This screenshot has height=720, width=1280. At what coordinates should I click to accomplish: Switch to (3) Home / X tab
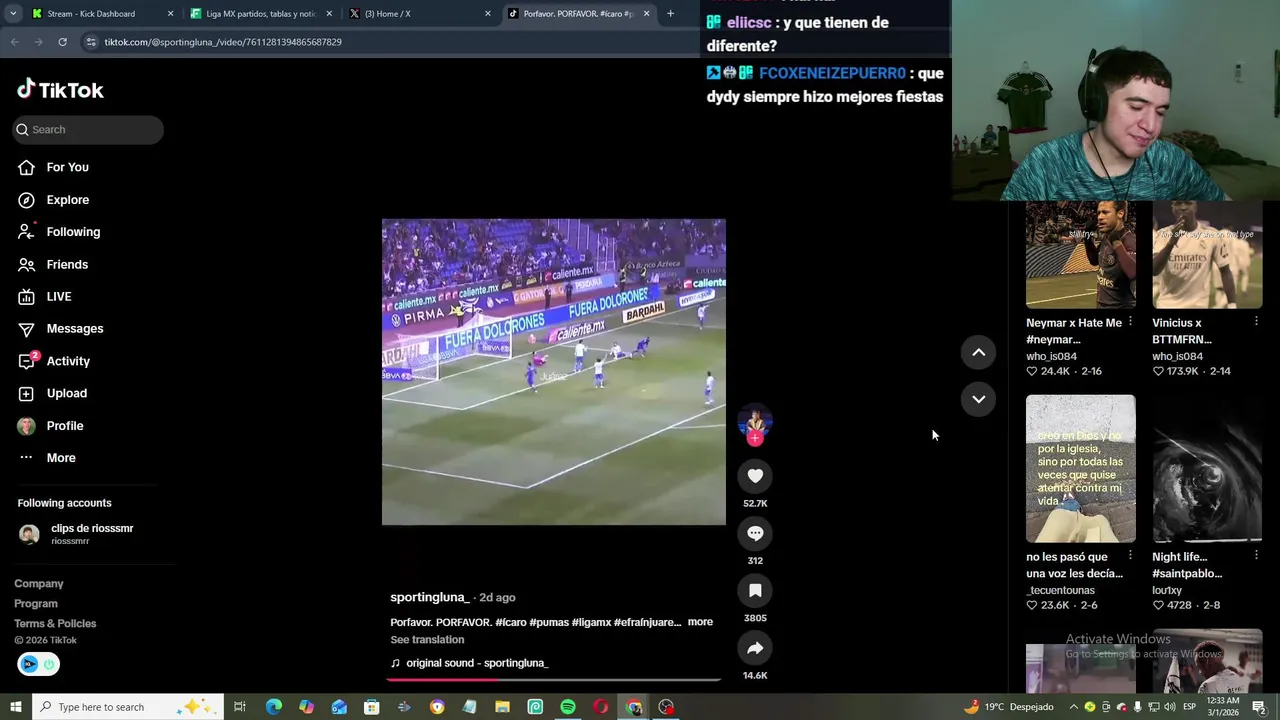pyautogui.click(x=420, y=14)
